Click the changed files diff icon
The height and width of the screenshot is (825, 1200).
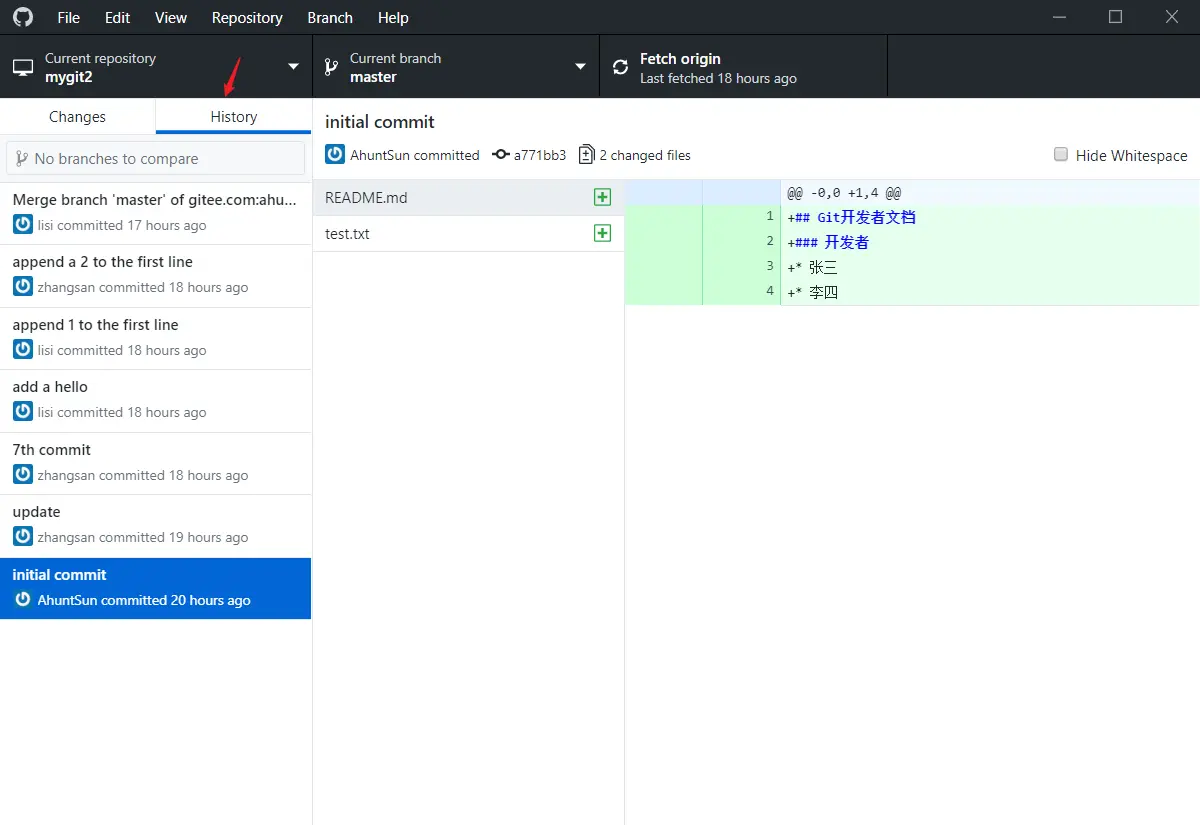pyautogui.click(x=587, y=155)
